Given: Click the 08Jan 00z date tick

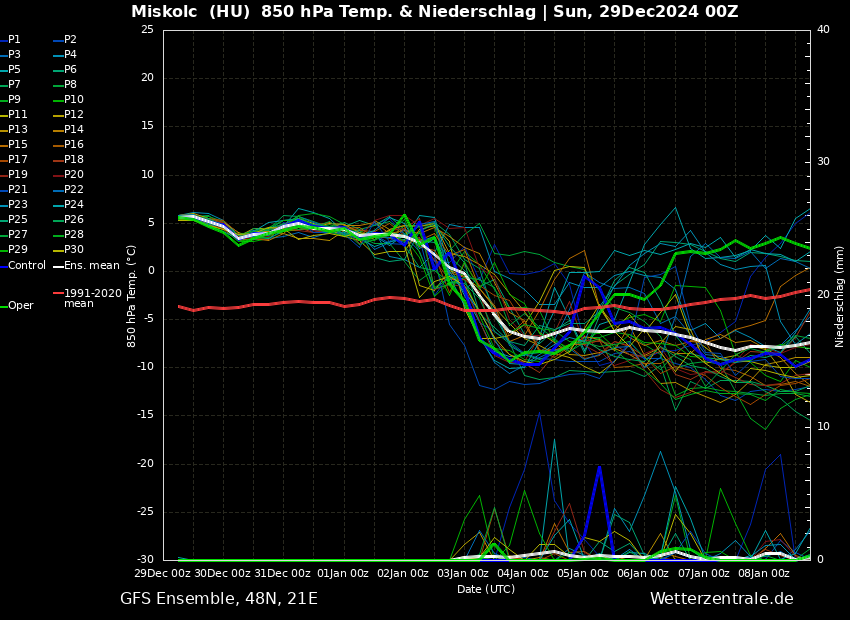Looking at the screenshot, I should [763, 574].
